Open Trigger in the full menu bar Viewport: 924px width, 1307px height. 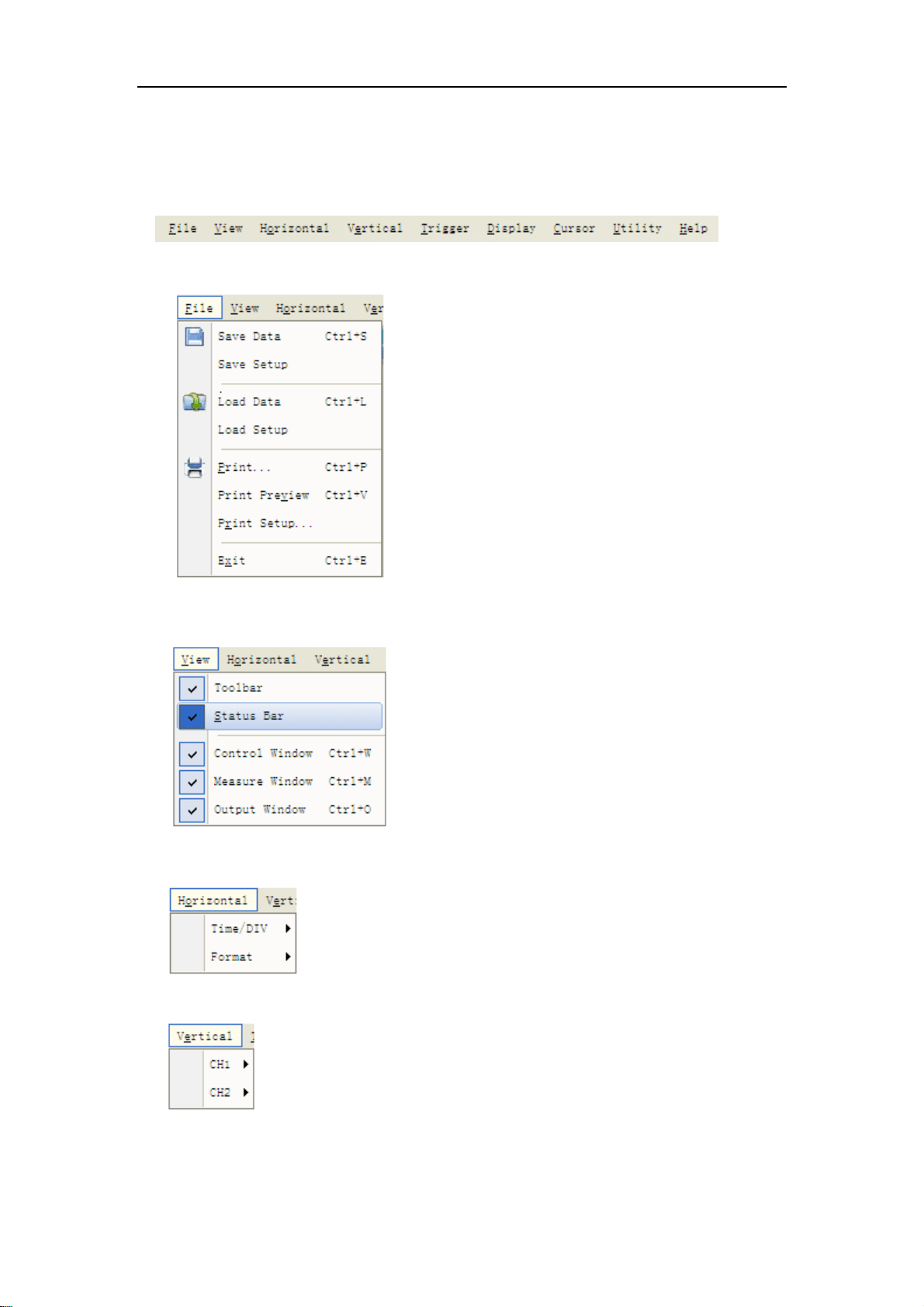[x=445, y=229]
